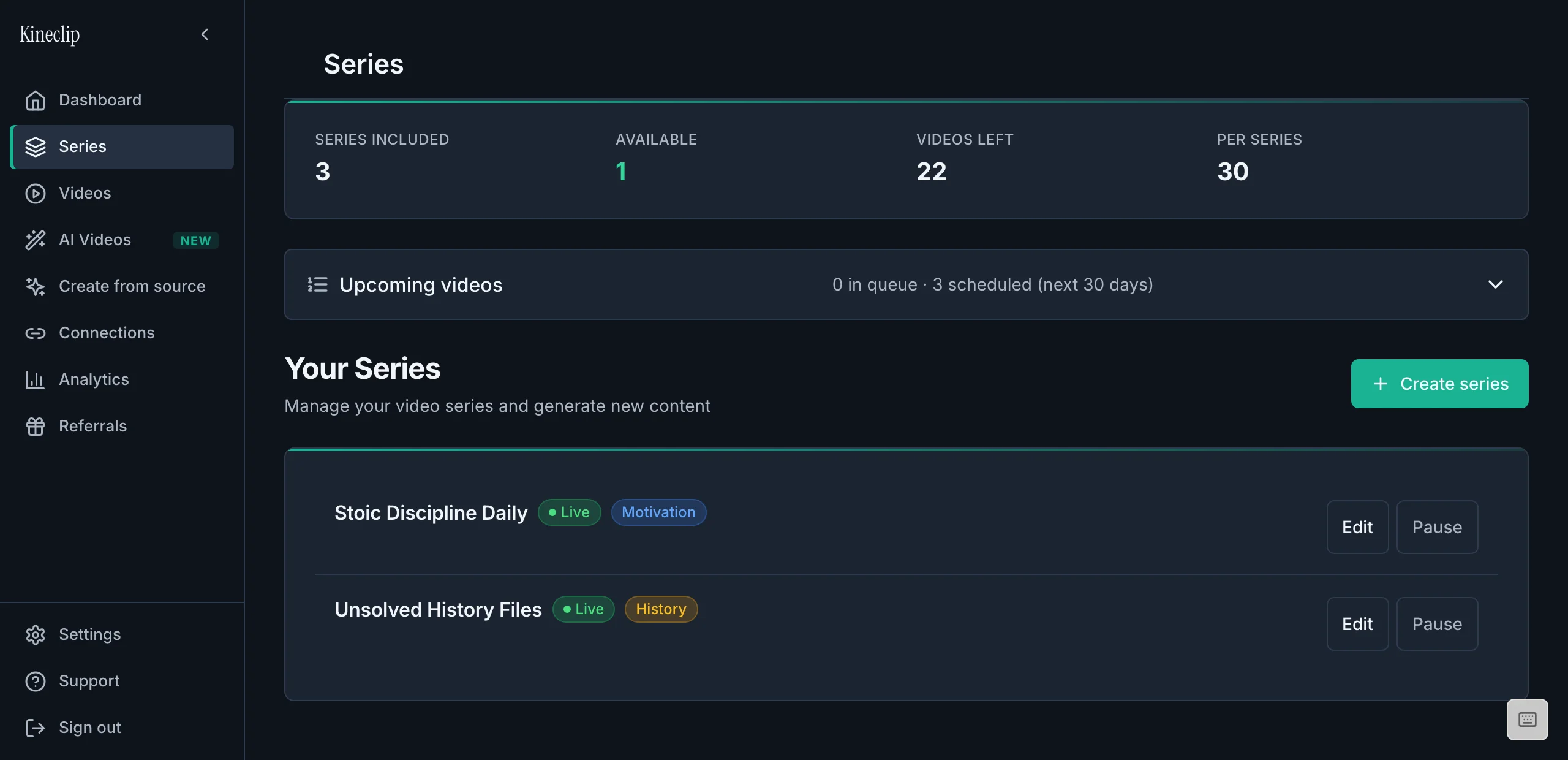
Task: Click the Create from source sparkles icon
Action: pyautogui.click(x=35, y=286)
